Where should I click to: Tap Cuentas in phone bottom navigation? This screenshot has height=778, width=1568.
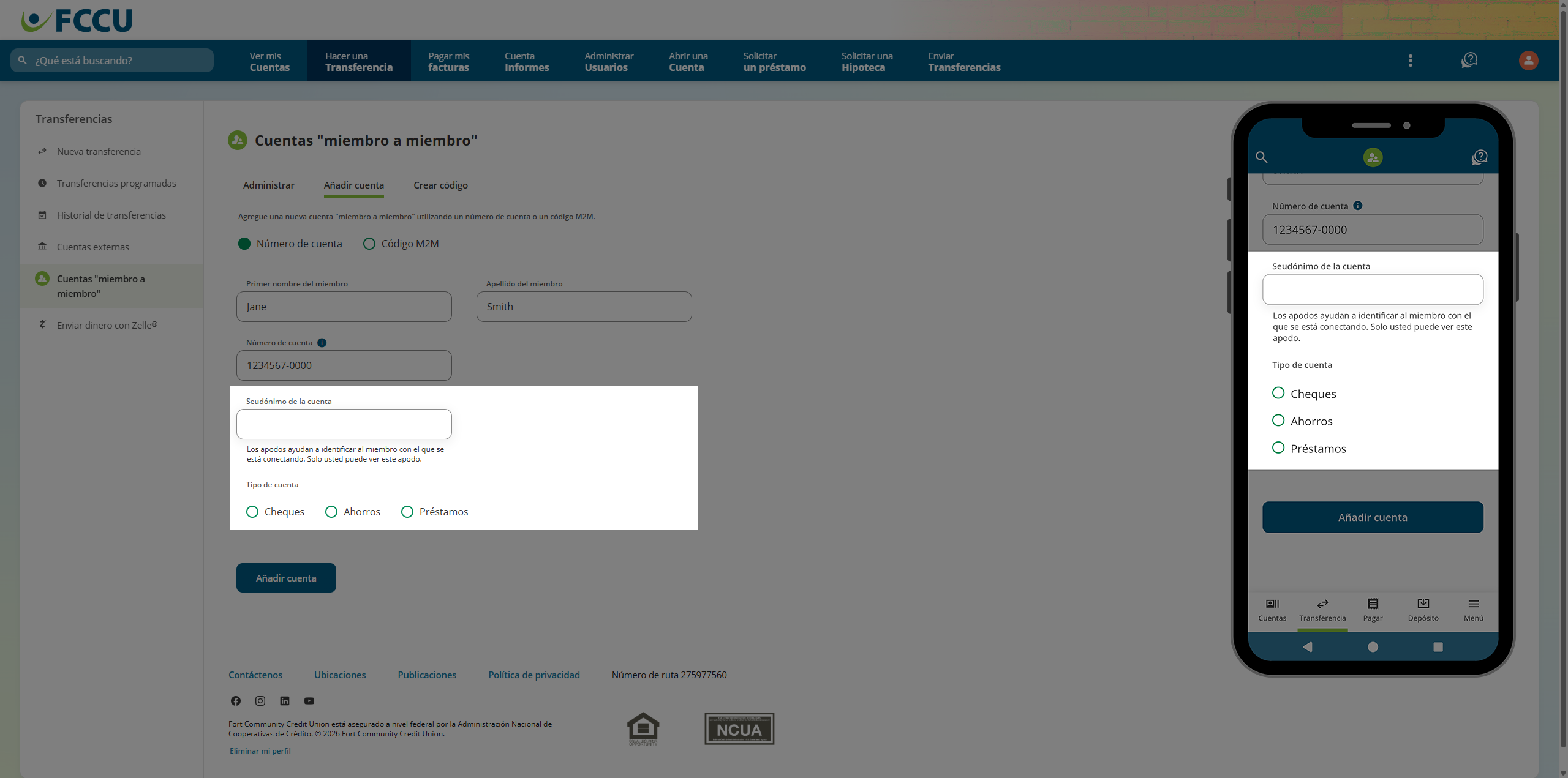click(1272, 610)
